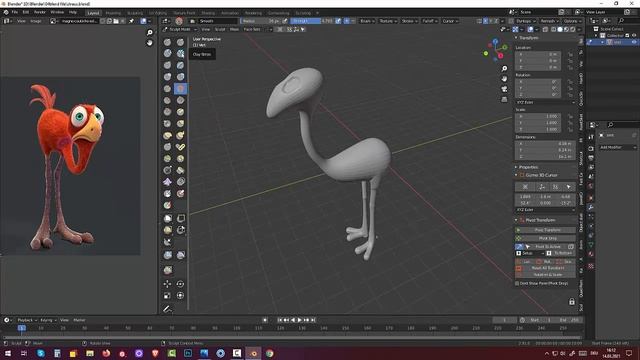The image size is (640, 360).
Task: Click the To Bottom button
Action: [x=561, y=253]
